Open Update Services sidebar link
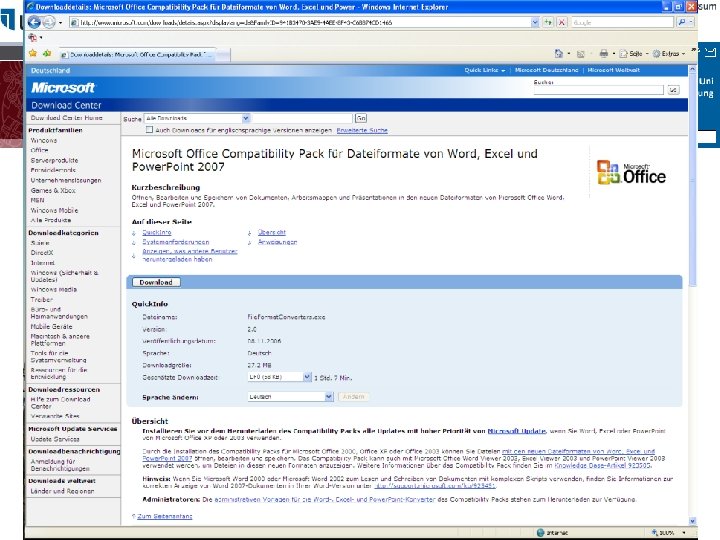The width and height of the screenshot is (720, 540). [55, 439]
